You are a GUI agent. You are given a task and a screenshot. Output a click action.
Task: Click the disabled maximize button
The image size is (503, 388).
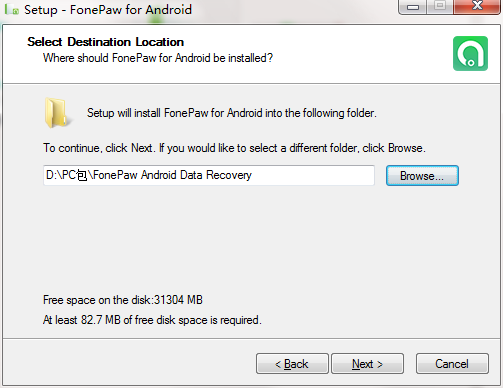(440, 7)
